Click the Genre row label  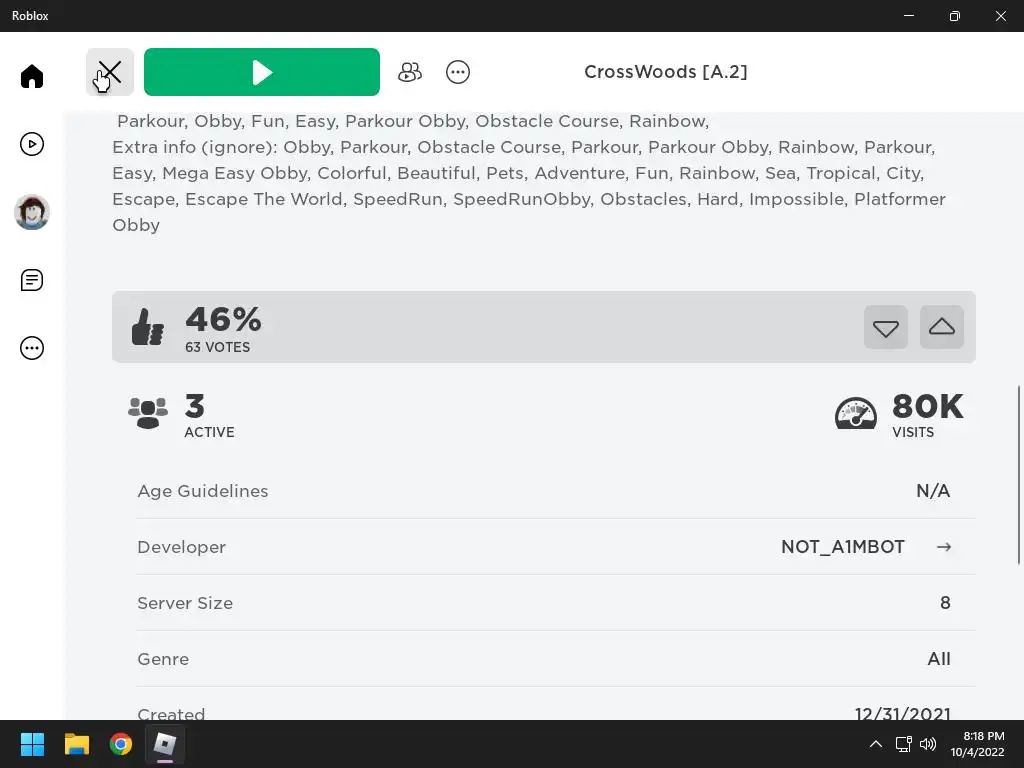point(163,659)
